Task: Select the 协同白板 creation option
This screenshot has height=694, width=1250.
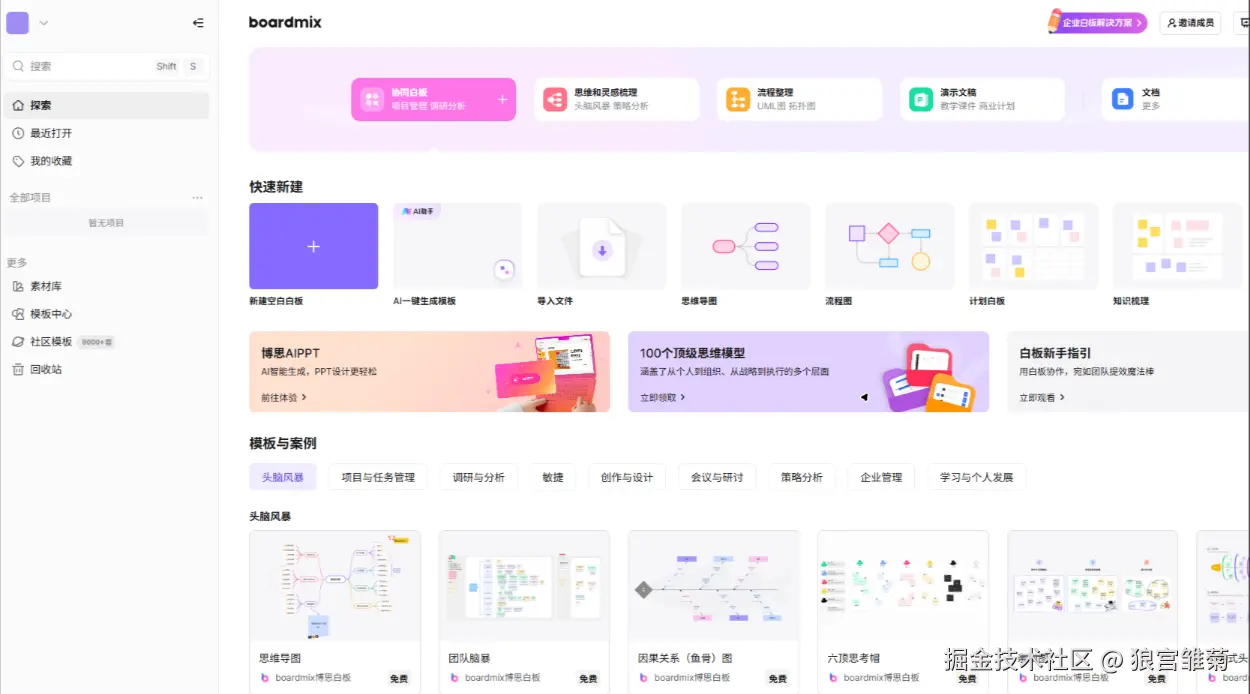Action: pos(433,99)
